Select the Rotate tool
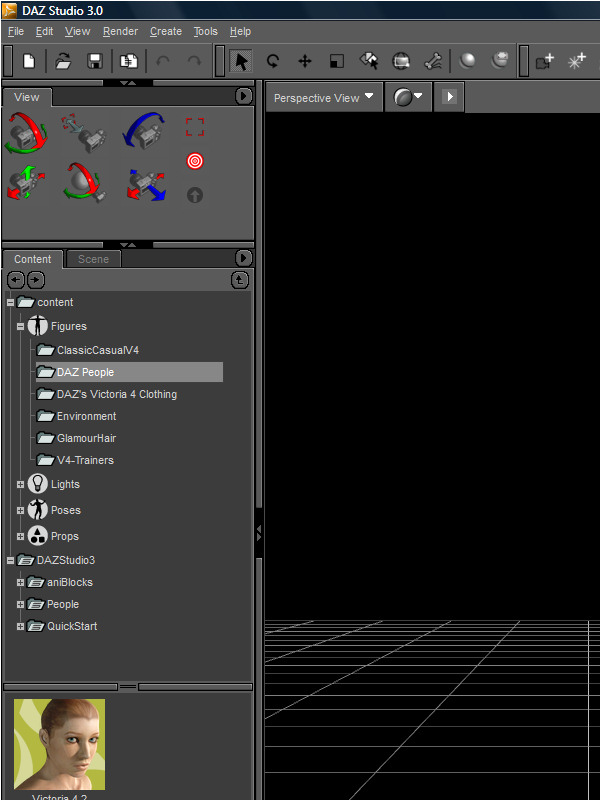Viewport: 600px width, 800px height. (x=273, y=61)
